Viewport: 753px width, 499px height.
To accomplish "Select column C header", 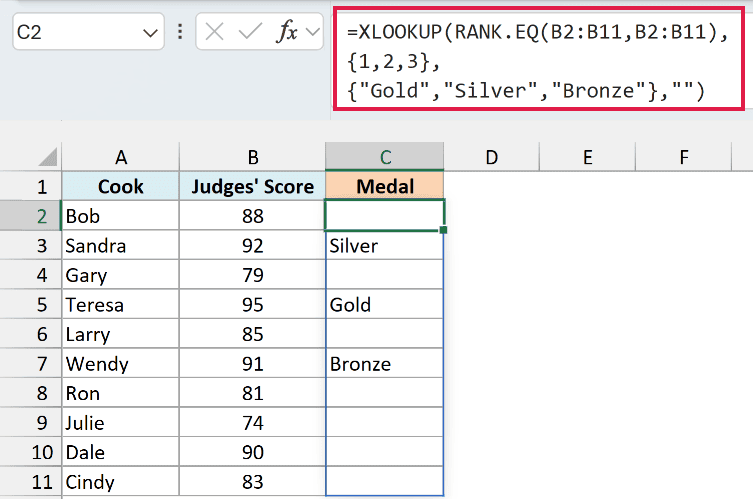I will [385, 157].
